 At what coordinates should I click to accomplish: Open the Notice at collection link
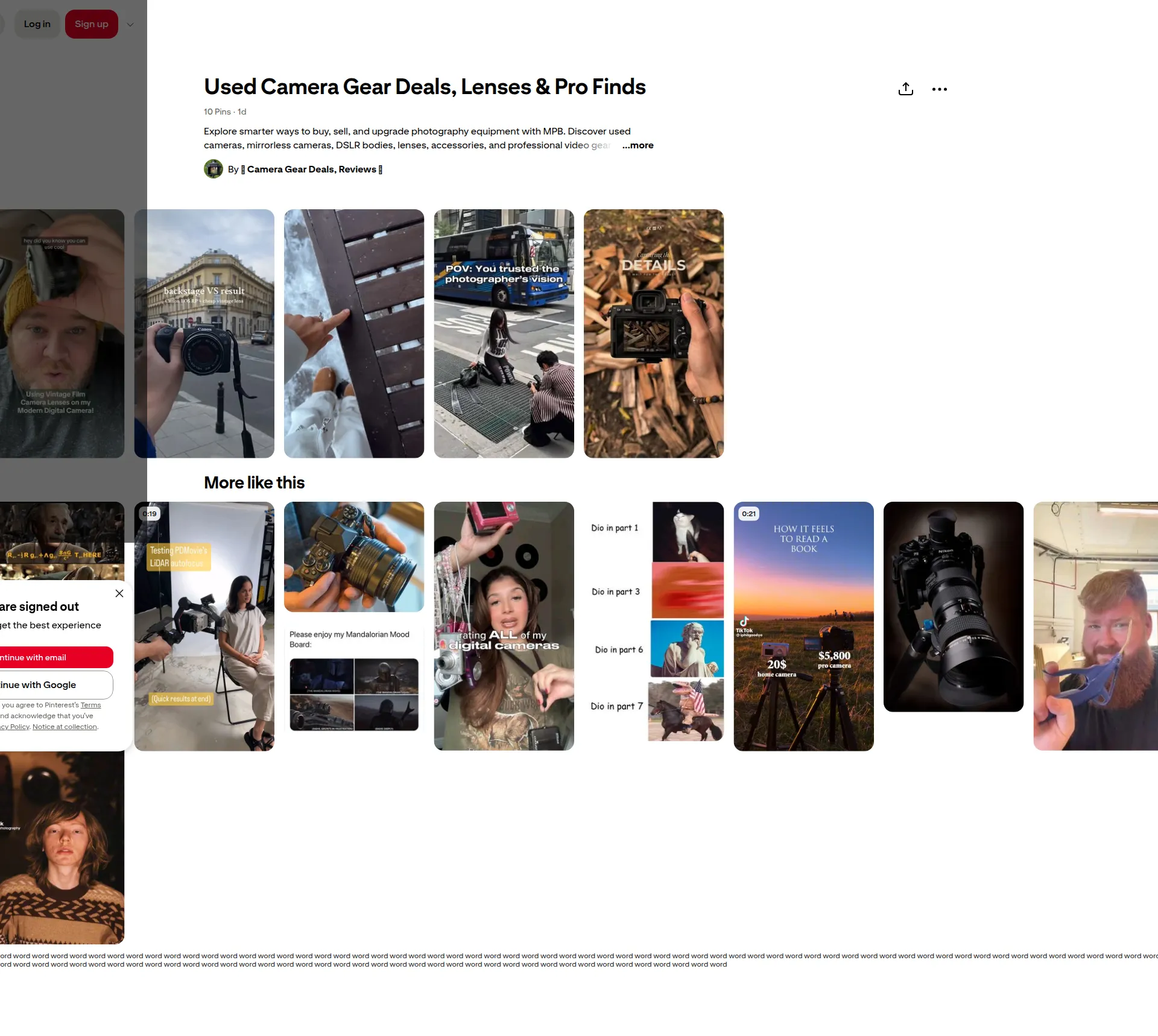click(65, 727)
